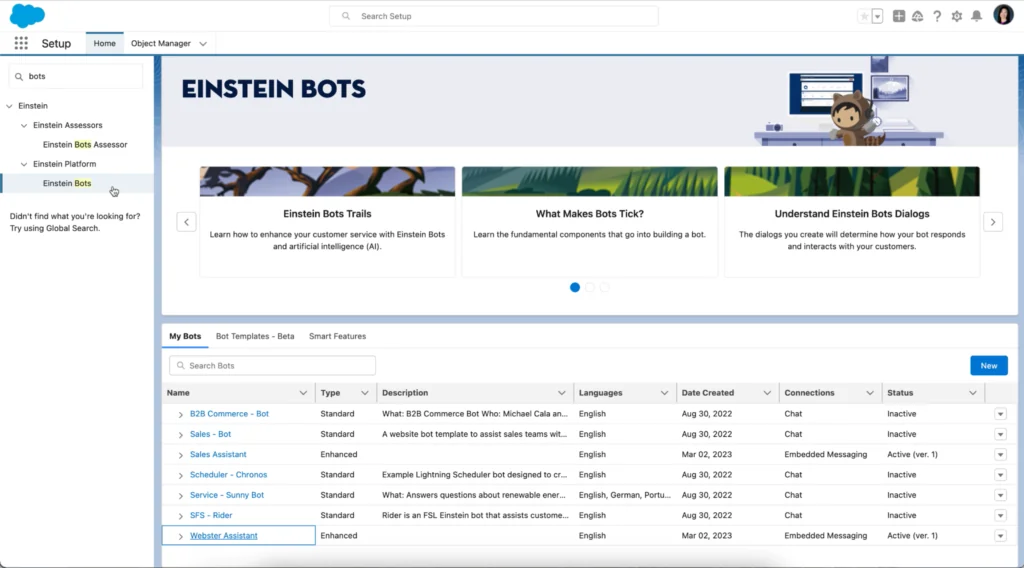The image size is (1024, 568).
Task: Click the Search Bots input field
Action: point(272,366)
